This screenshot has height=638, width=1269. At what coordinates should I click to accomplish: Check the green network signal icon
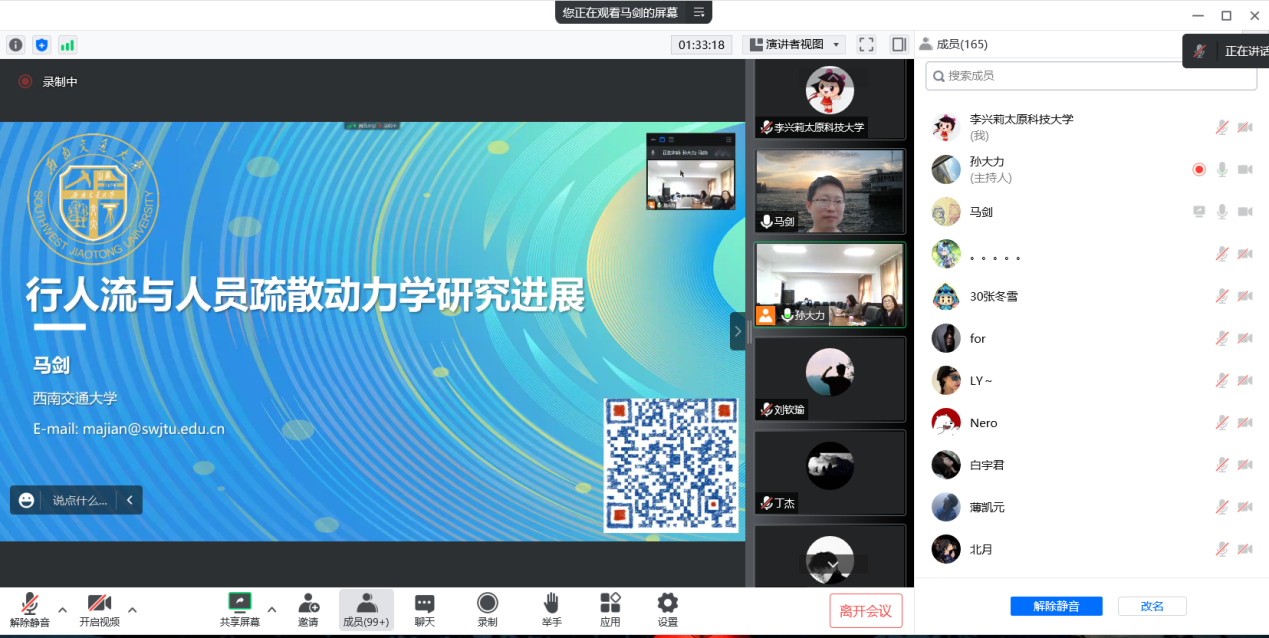(67, 45)
